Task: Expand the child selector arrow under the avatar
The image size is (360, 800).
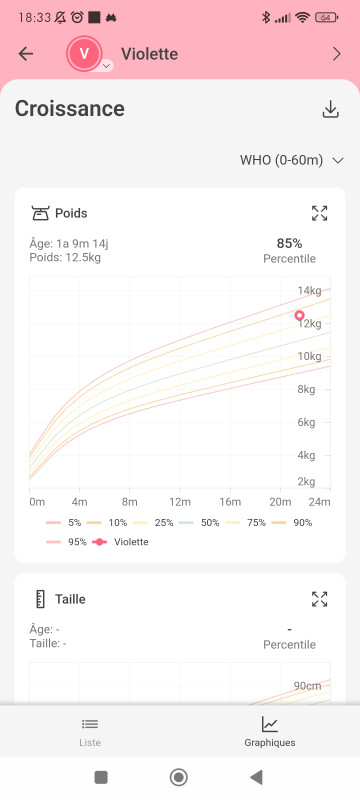Action: click(x=107, y=66)
